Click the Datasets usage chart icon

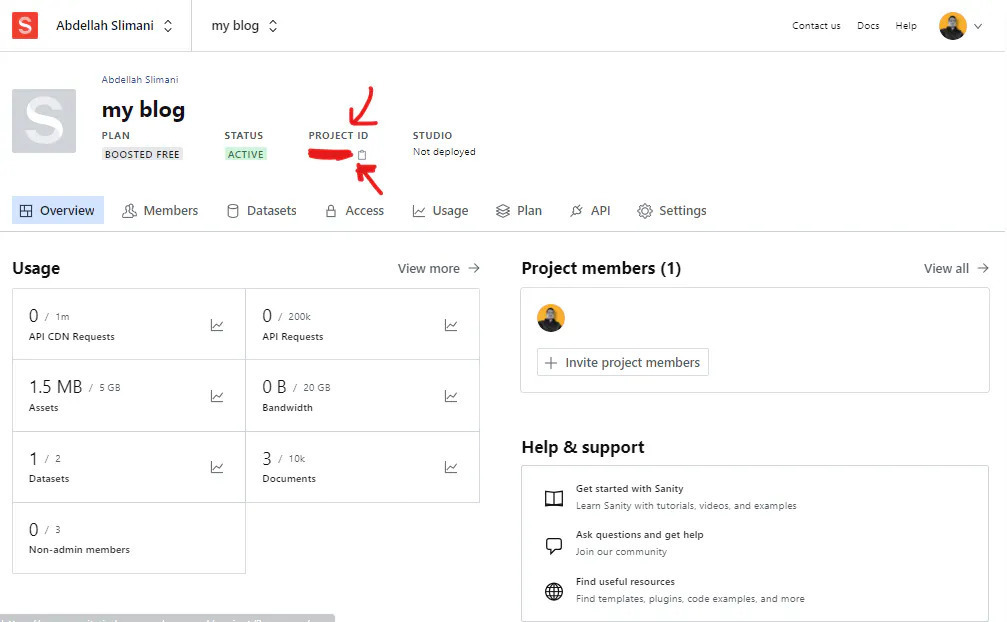217,466
